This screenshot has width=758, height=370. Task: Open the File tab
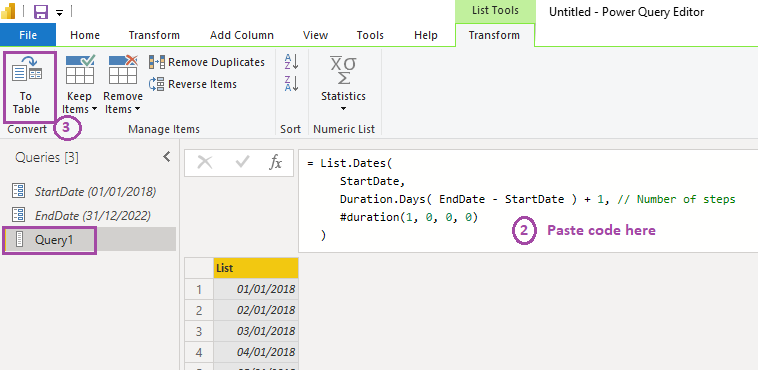(x=28, y=35)
